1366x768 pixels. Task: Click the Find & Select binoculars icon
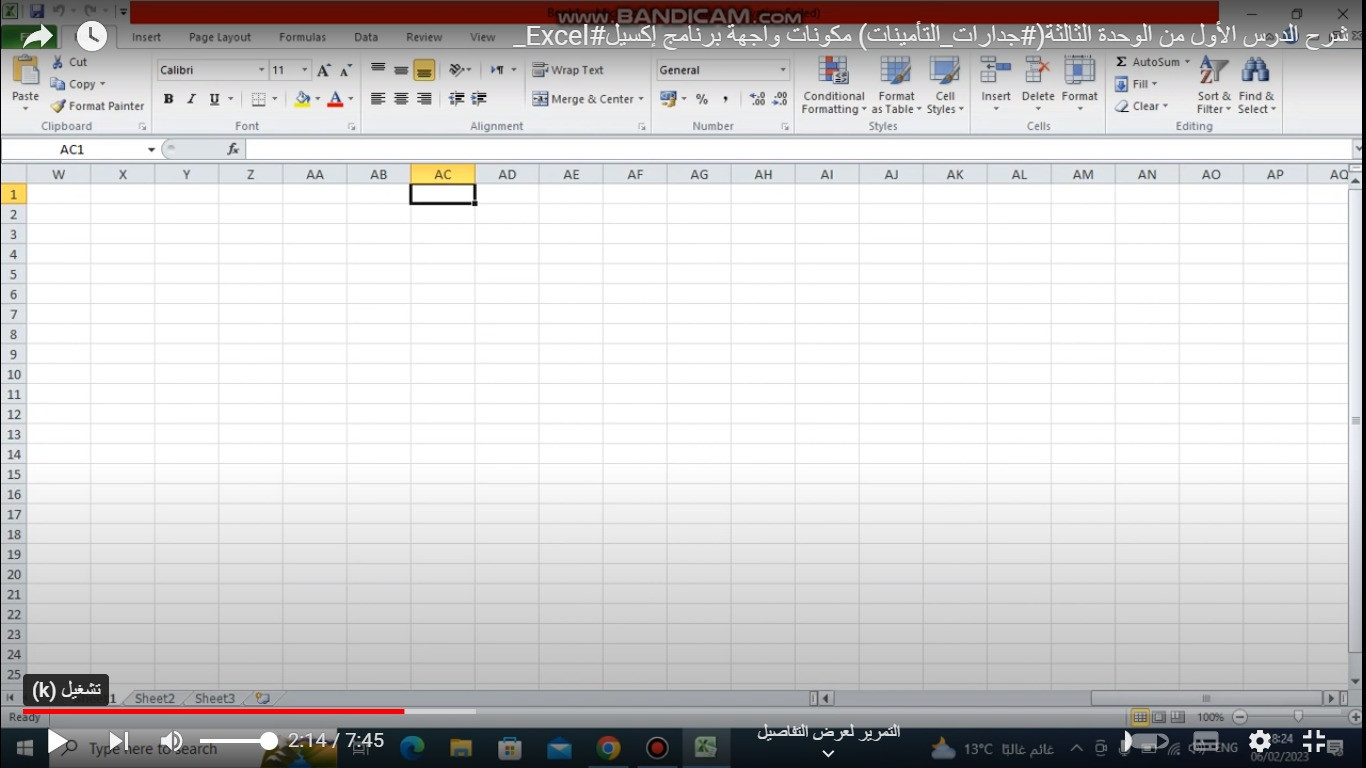[x=1255, y=72]
